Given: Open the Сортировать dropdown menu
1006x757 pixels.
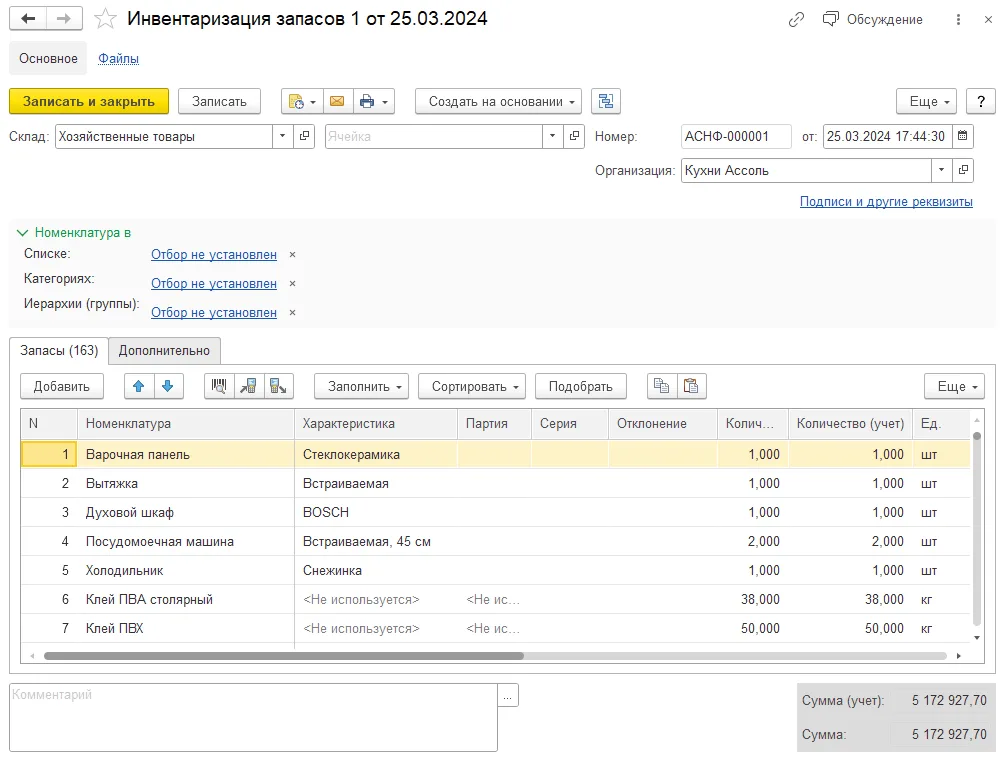Looking at the screenshot, I should pos(472,386).
